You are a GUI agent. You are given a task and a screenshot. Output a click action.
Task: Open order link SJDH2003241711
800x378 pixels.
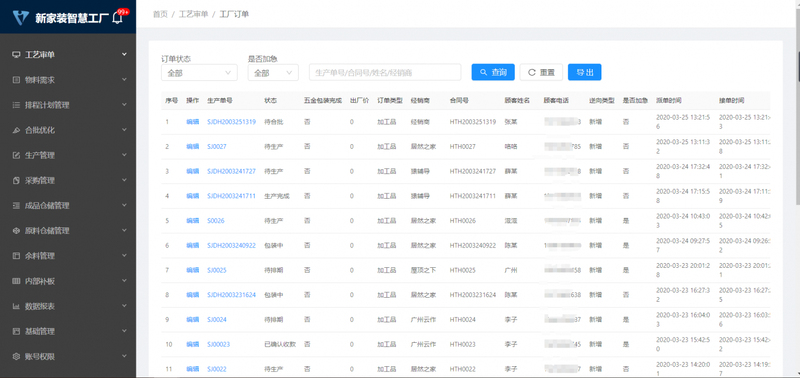tap(232, 196)
